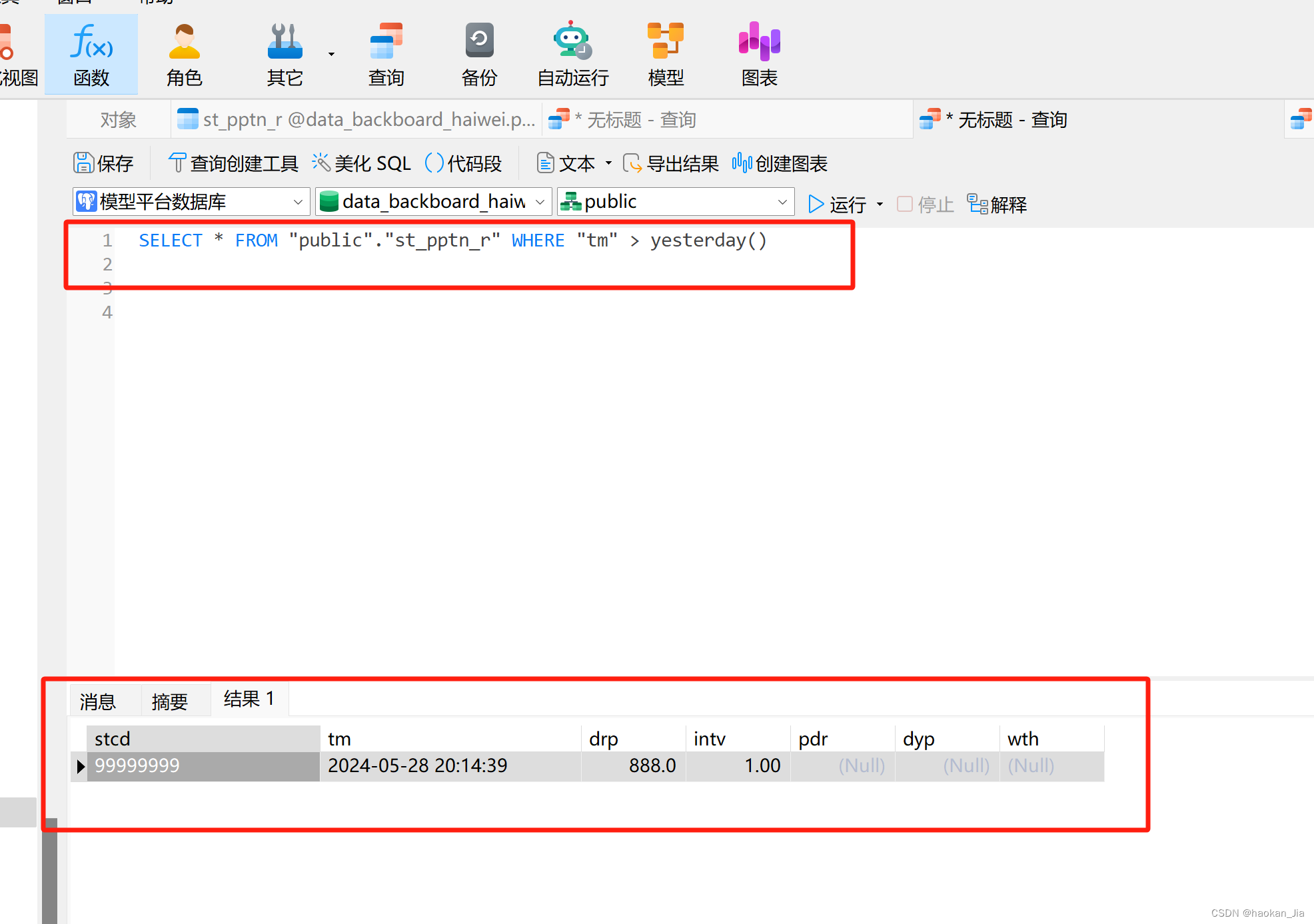Open the data_backboard_haiw database dropdown
Screen dimensions: 1314x924
point(433,201)
